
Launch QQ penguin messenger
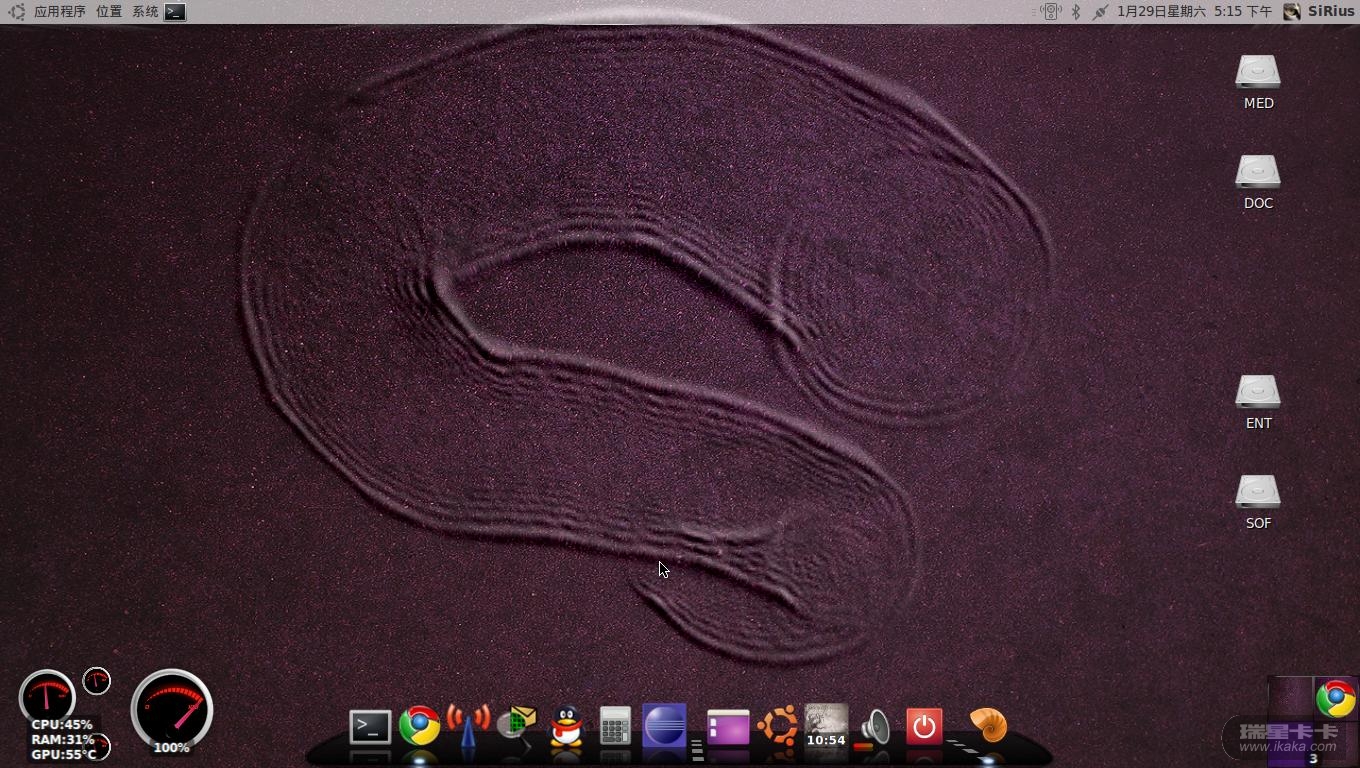(x=566, y=727)
